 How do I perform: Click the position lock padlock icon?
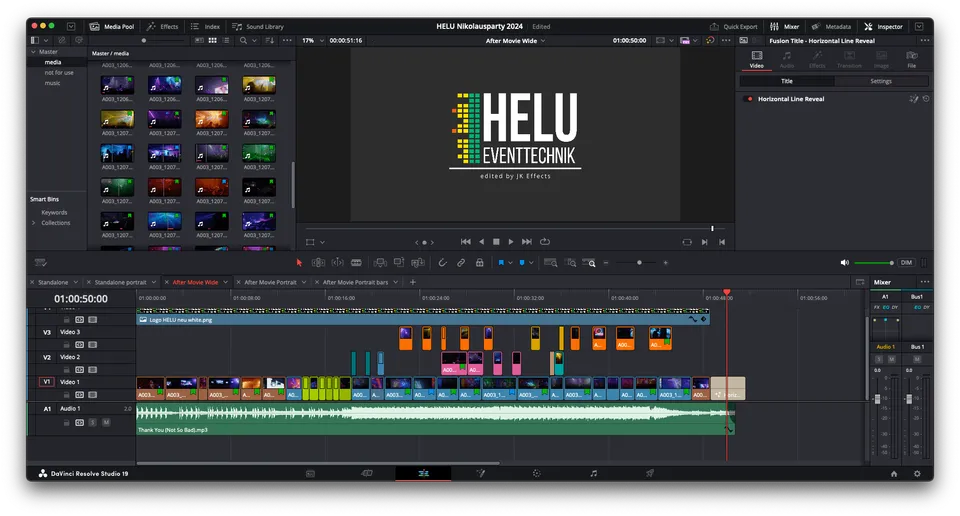(x=479, y=263)
